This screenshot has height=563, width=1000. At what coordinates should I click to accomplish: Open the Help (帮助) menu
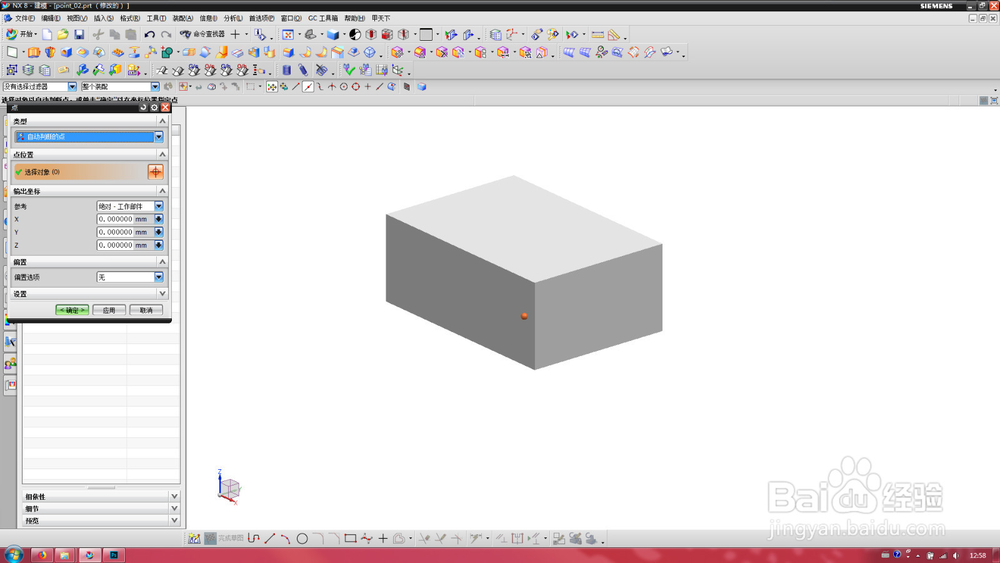pyautogui.click(x=355, y=18)
